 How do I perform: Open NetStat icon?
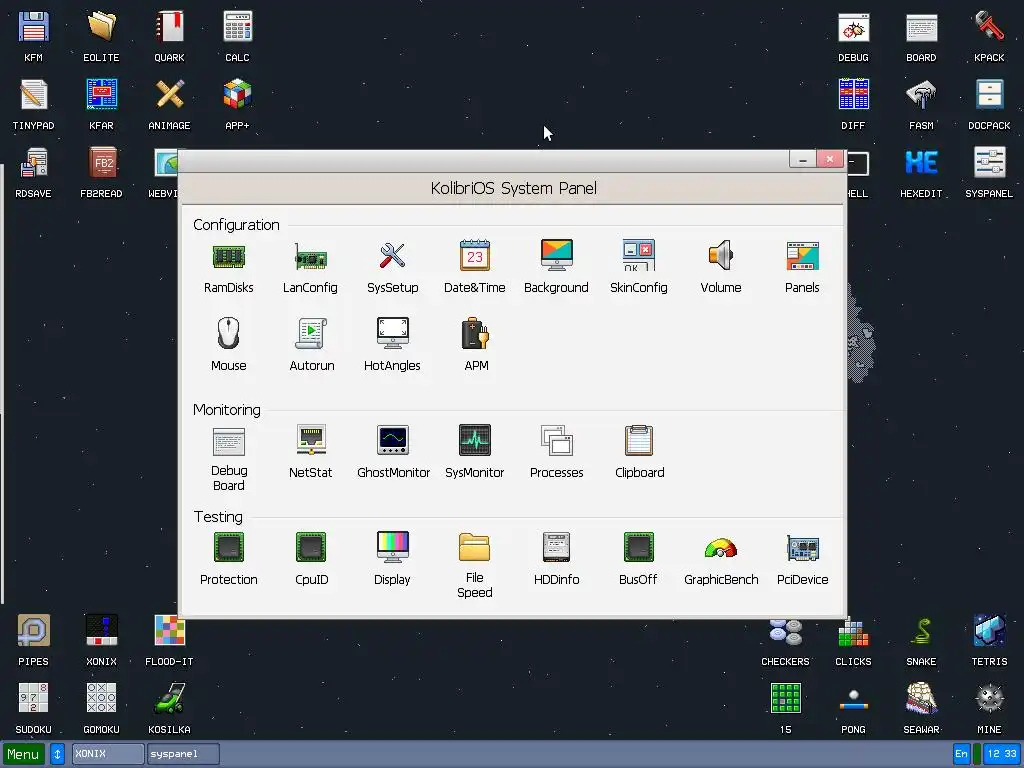pyautogui.click(x=311, y=440)
